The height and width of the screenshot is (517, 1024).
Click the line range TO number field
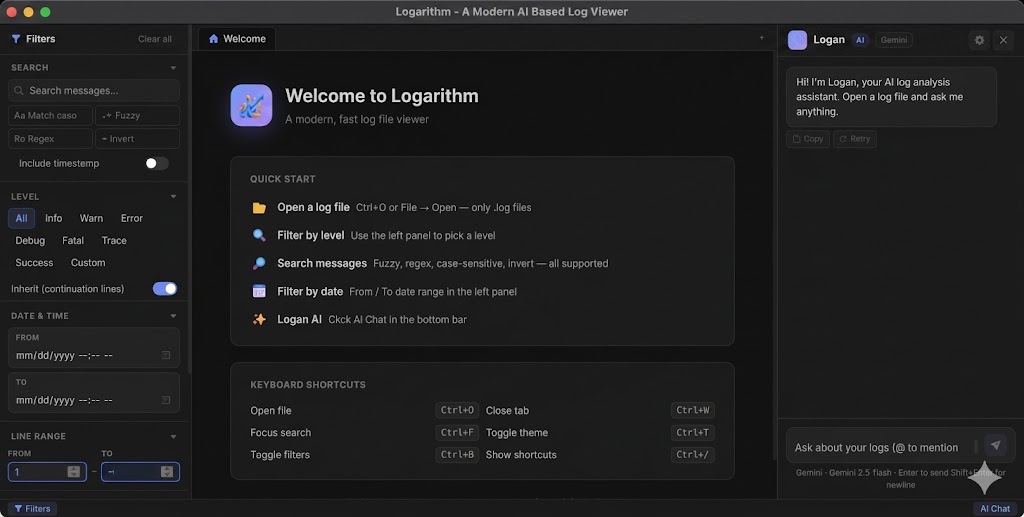pyautogui.click(x=140, y=471)
